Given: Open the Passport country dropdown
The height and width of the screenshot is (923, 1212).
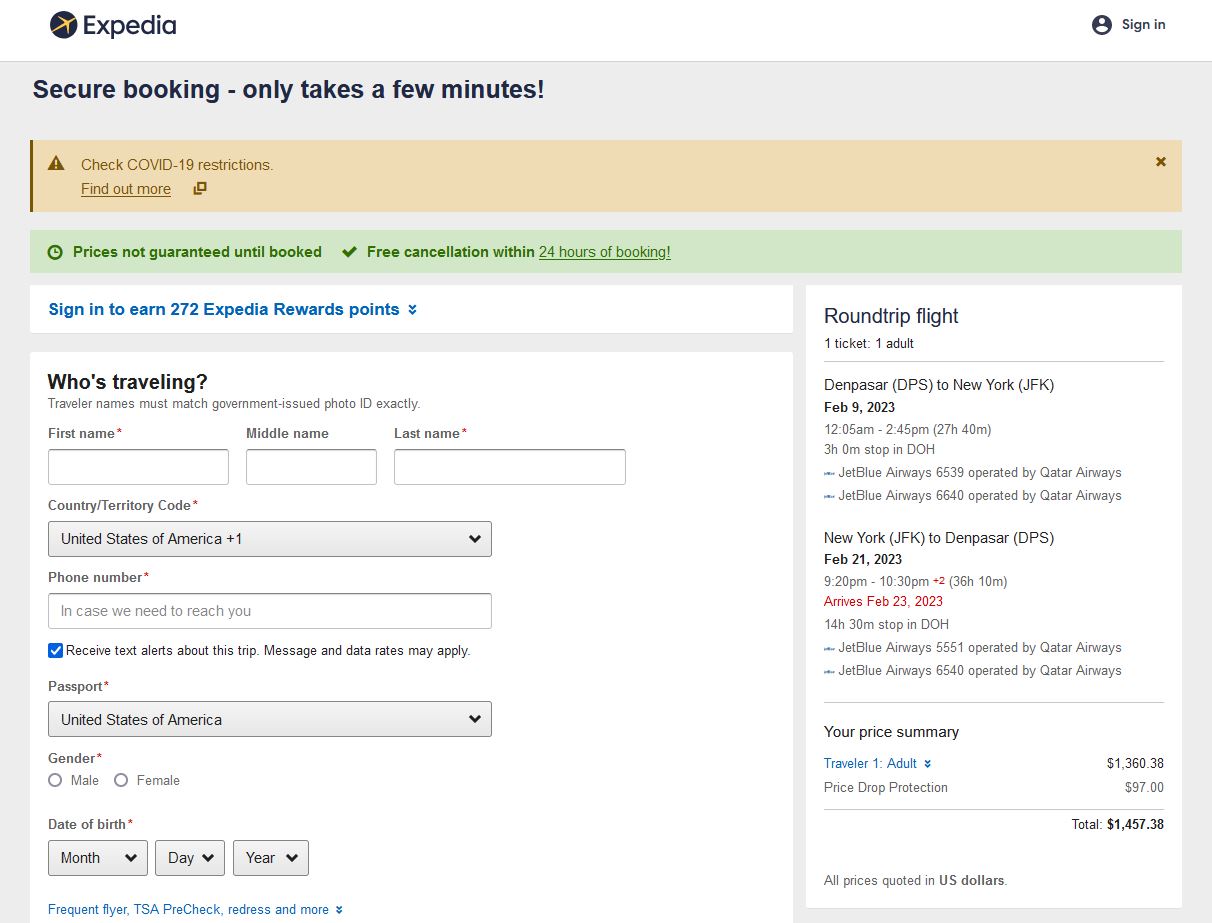Looking at the screenshot, I should point(270,720).
